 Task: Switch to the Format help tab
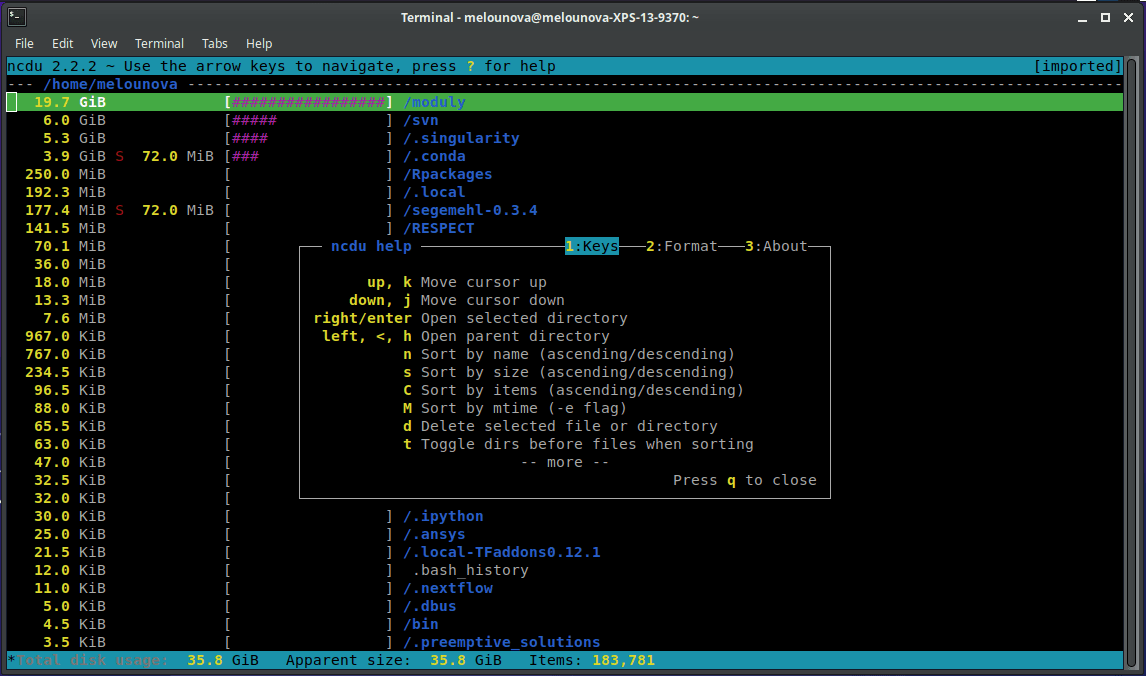pyautogui.click(x=682, y=246)
